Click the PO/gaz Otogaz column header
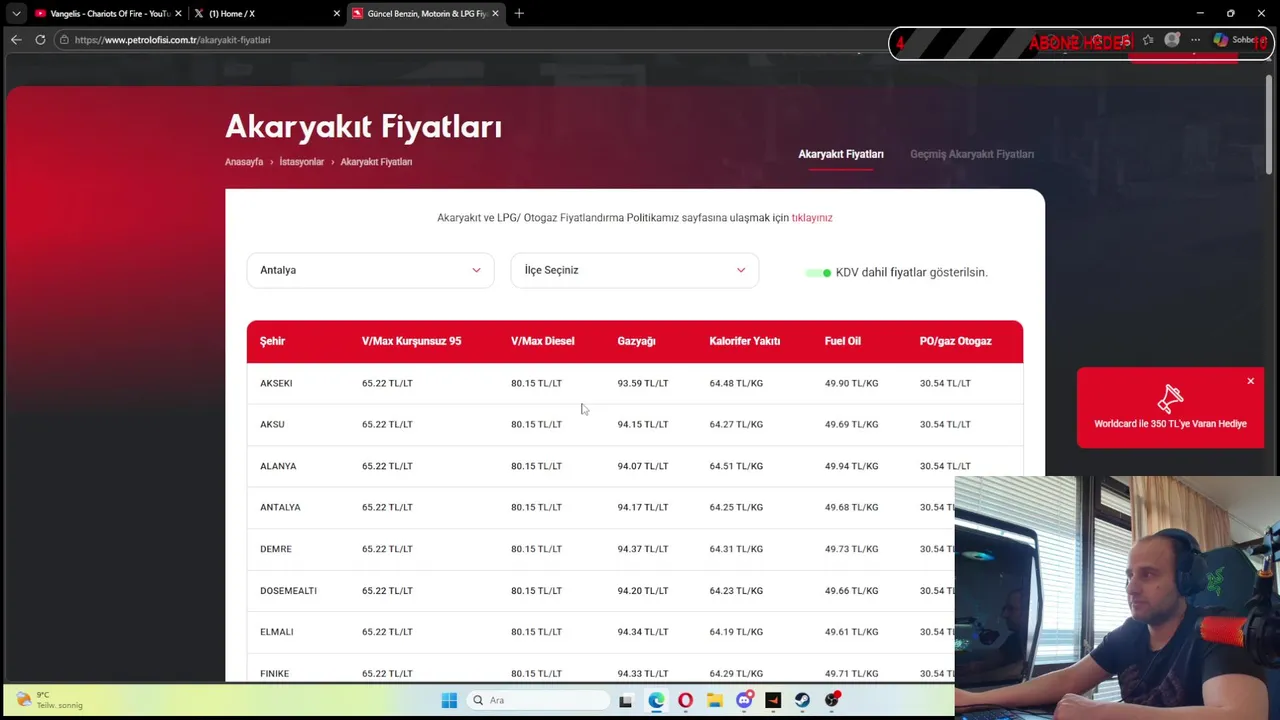The width and height of the screenshot is (1280, 720). pyautogui.click(x=955, y=341)
